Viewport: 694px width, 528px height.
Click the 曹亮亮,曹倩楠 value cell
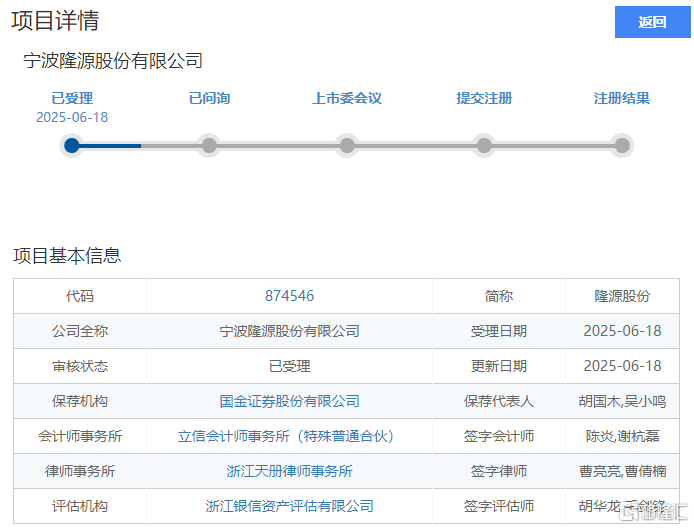(x=622, y=471)
